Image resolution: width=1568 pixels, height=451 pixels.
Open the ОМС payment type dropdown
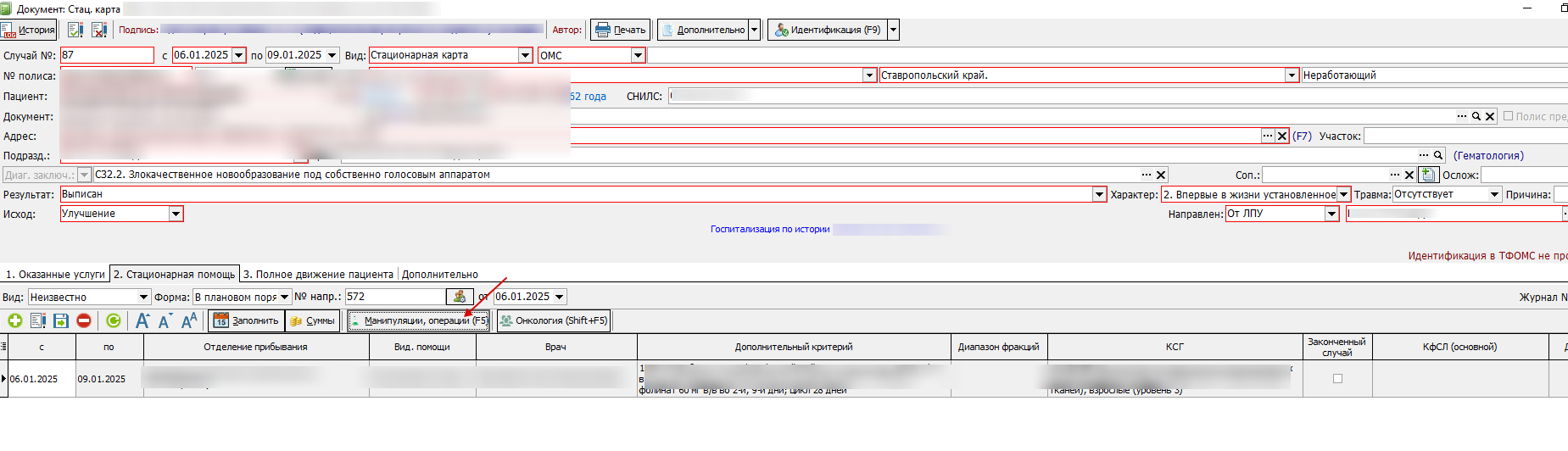click(638, 55)
